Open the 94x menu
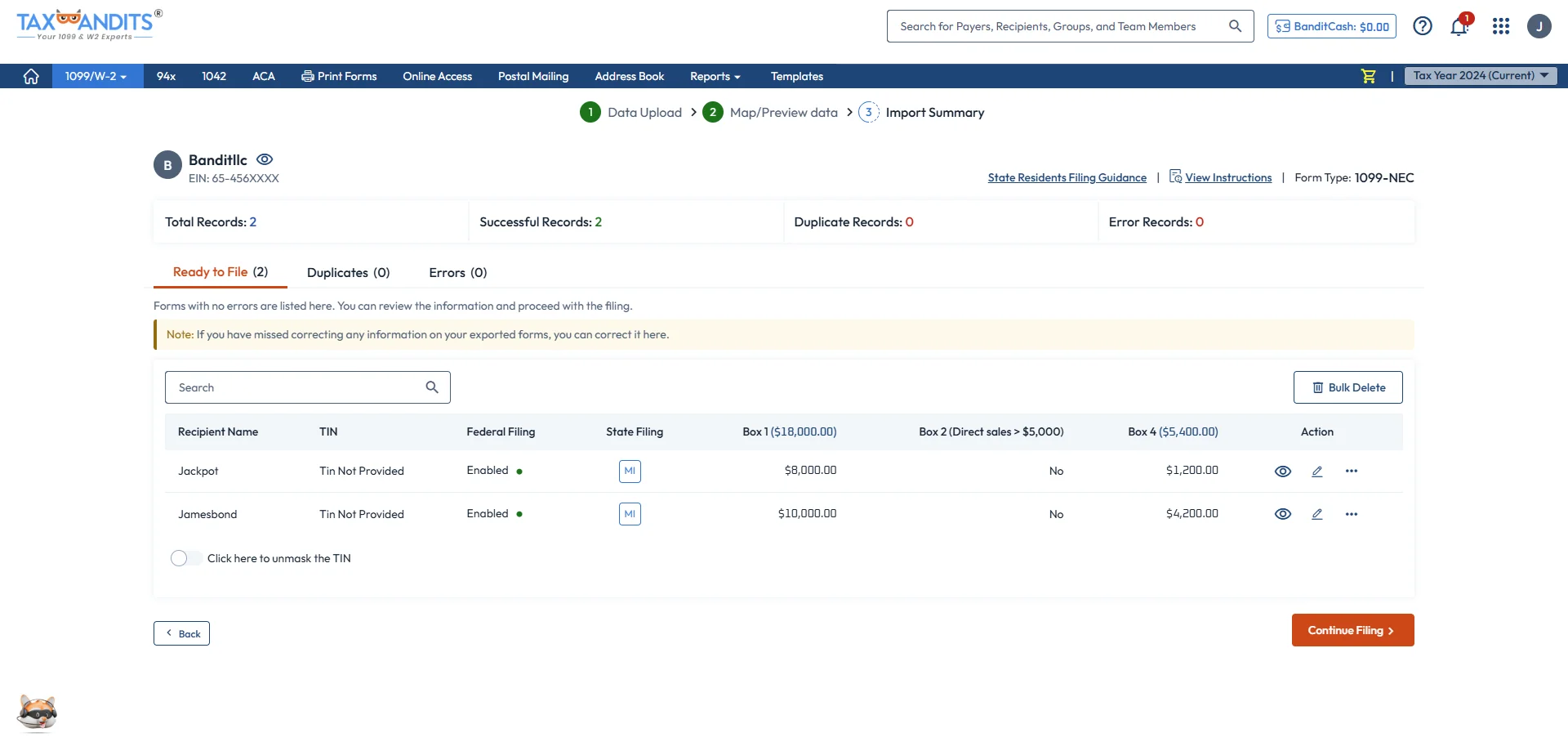The width and height of the screenshot is (1568, 751). [x=166, y=76]
